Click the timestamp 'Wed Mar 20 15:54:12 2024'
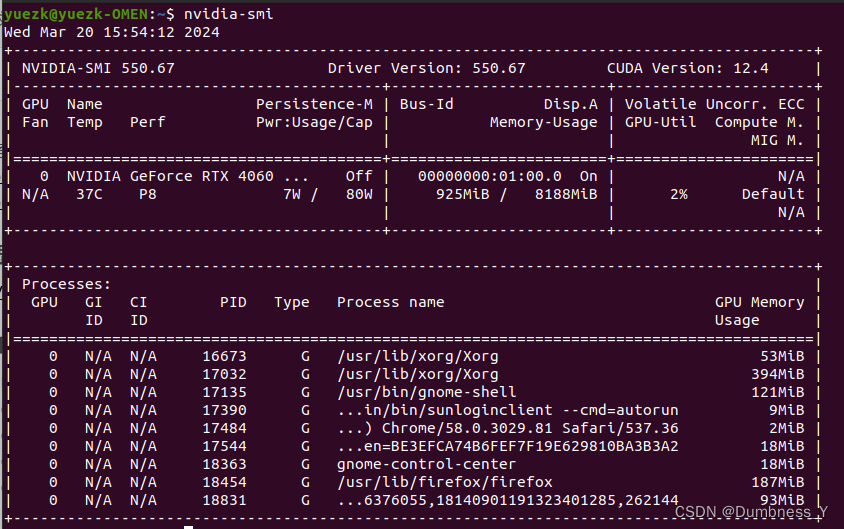The image size is (844, 529). point(112,32)
